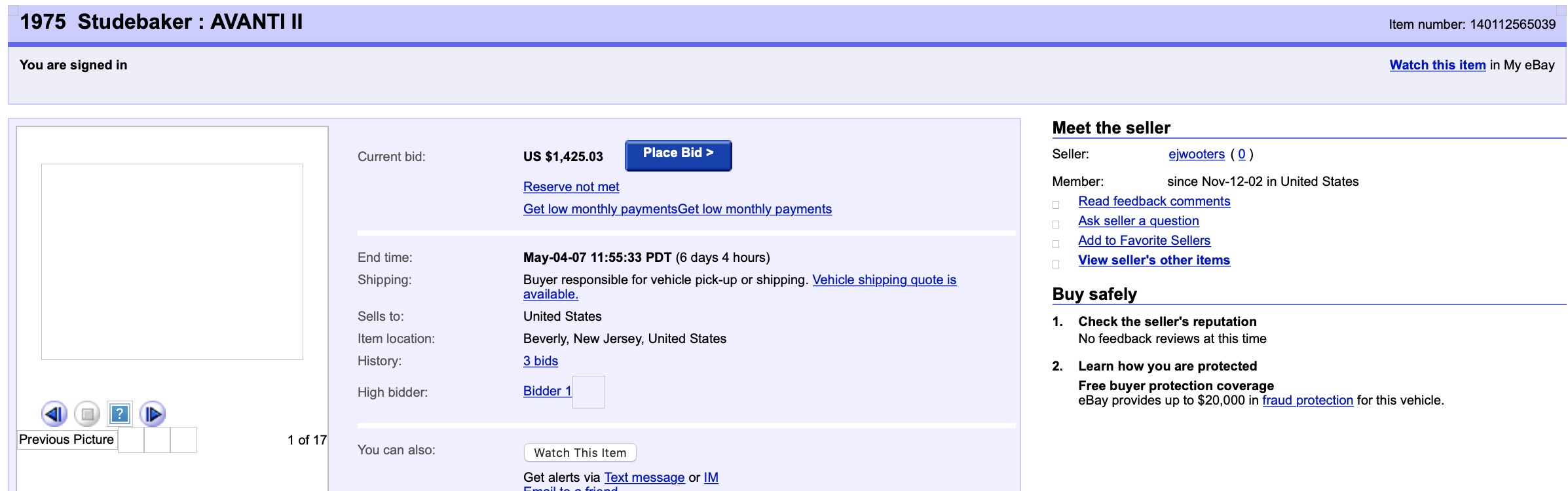This screenshot has height=491, width=1568.
Task: Click the bullet icon beside Ask seller a question
Action: 1056,225
